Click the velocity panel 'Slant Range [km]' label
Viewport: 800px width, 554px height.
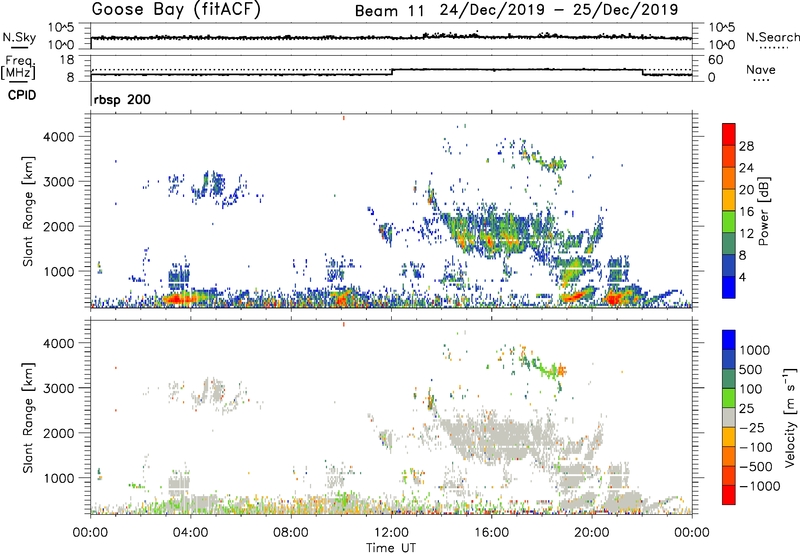coord(28,418)
